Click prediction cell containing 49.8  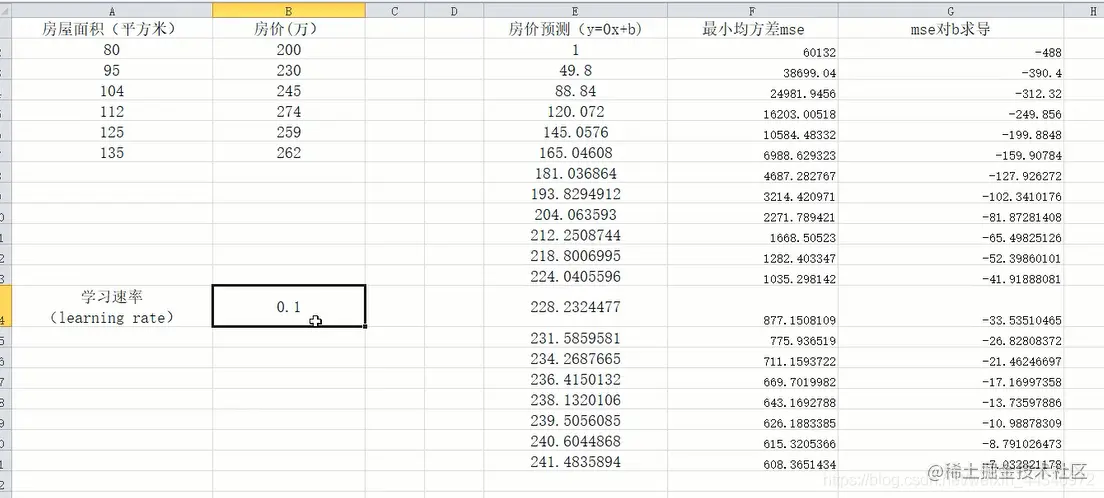[575, 70]
